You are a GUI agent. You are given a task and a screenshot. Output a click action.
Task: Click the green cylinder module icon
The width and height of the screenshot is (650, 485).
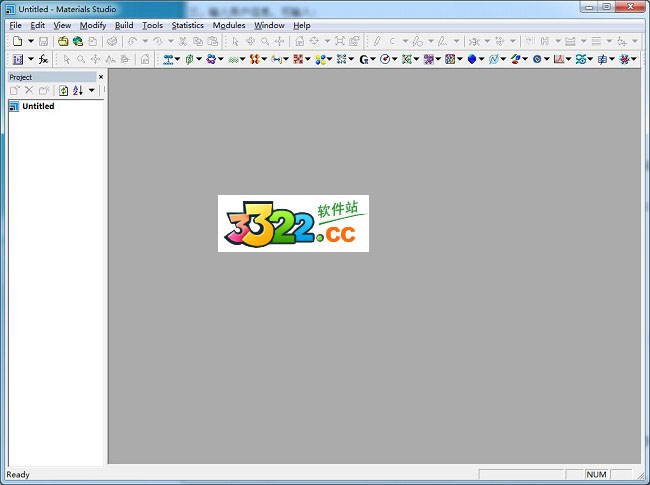pyautogui.click(x=188, y=59)
